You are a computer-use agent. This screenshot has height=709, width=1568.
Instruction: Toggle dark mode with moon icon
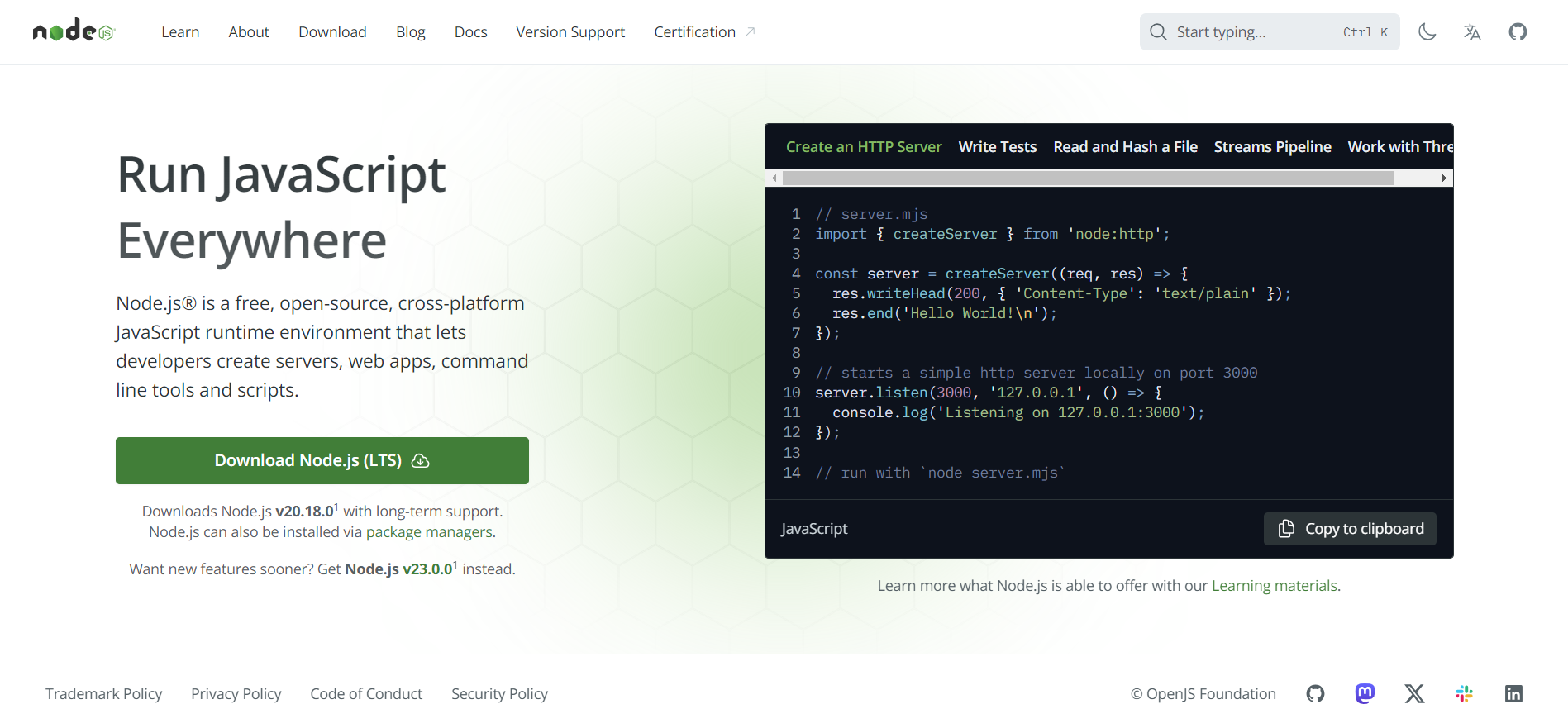tap(1427, 31)
